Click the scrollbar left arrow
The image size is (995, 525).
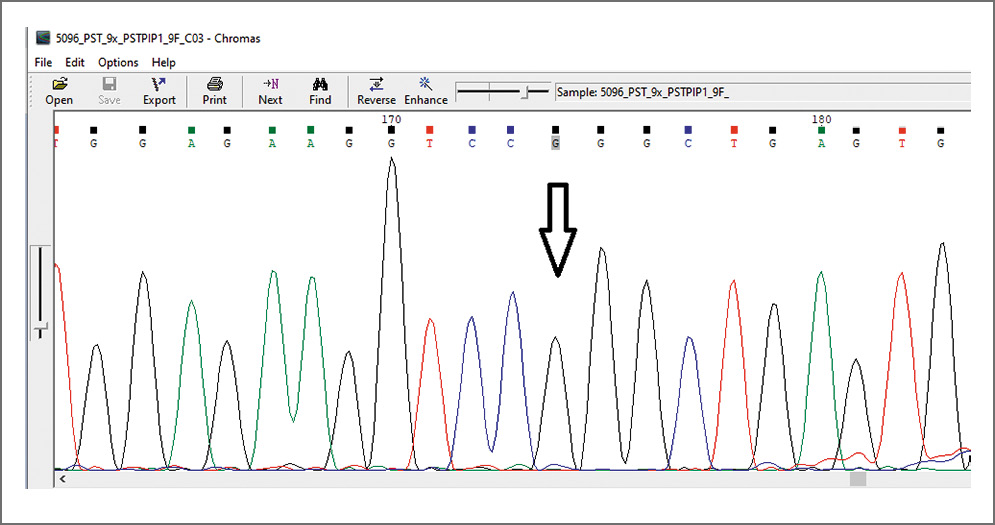click(63, 480)
